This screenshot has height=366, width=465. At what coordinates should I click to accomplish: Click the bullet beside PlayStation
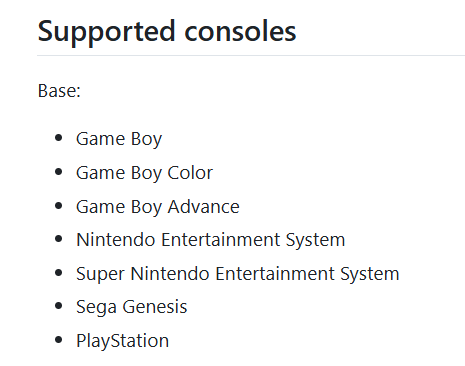[x=59, y=340]
